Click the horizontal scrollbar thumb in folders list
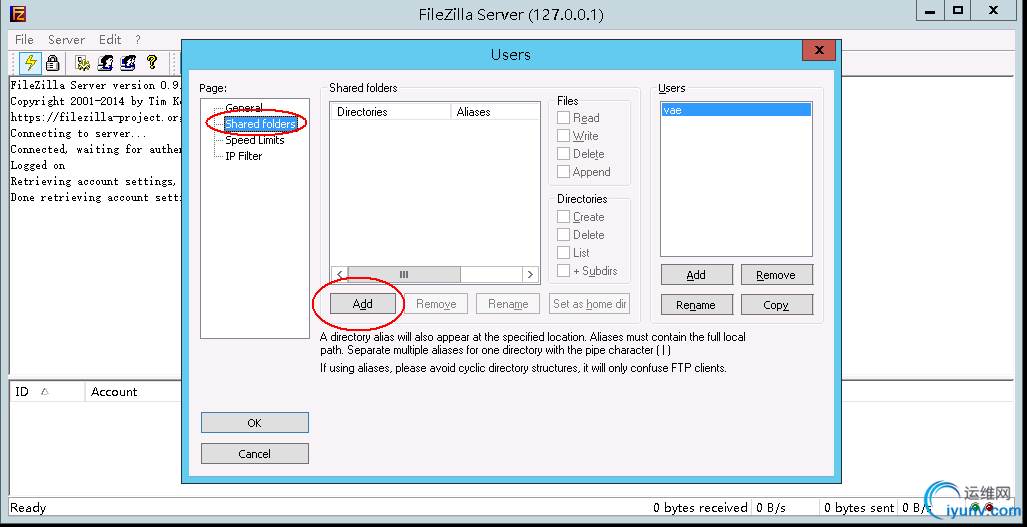The width and height of the screenshot is (1027, 527). tap(404, 274)
